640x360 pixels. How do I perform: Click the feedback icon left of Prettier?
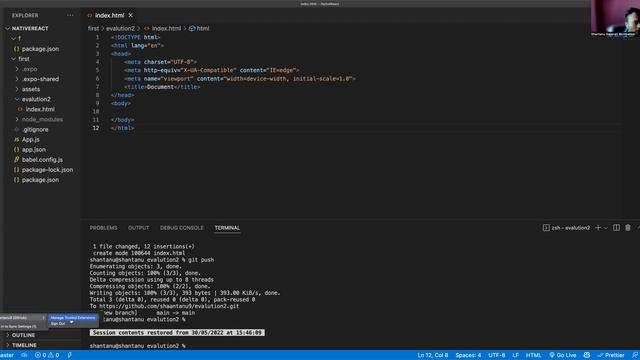[x=587, y=355]
